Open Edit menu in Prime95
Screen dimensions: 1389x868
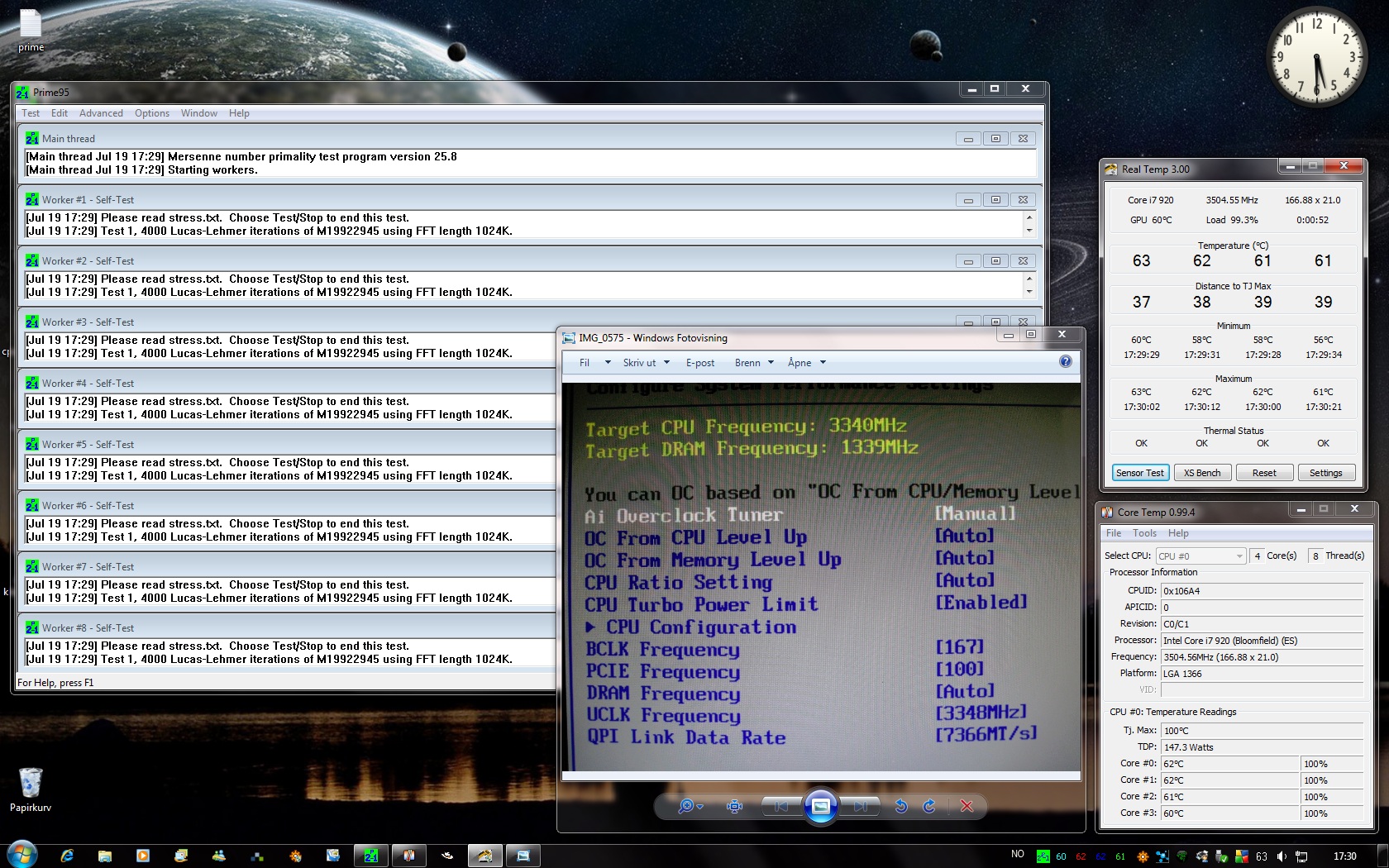60,113
